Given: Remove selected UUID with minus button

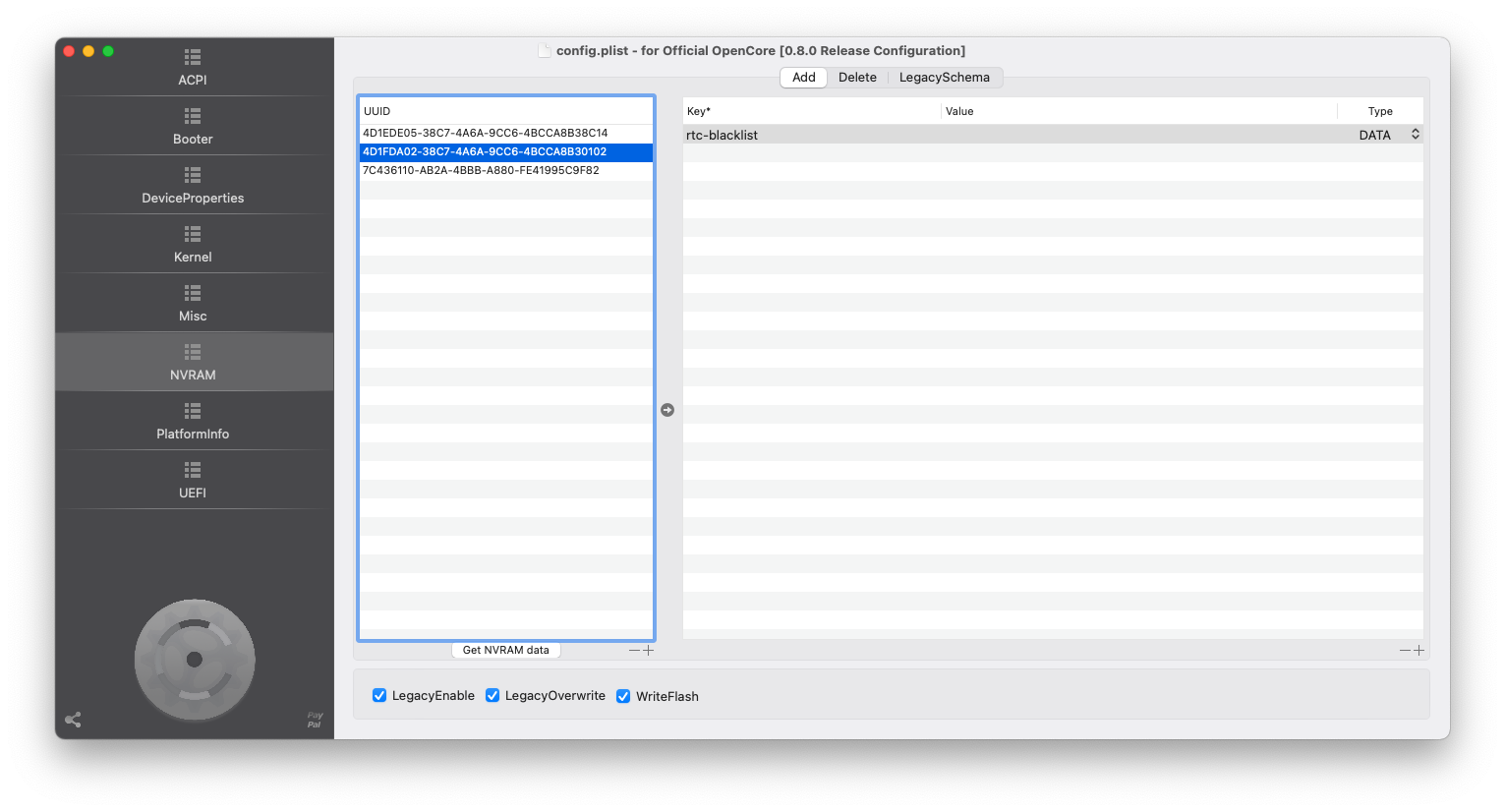Looking at the screenshot, I should tap(635, 650).
